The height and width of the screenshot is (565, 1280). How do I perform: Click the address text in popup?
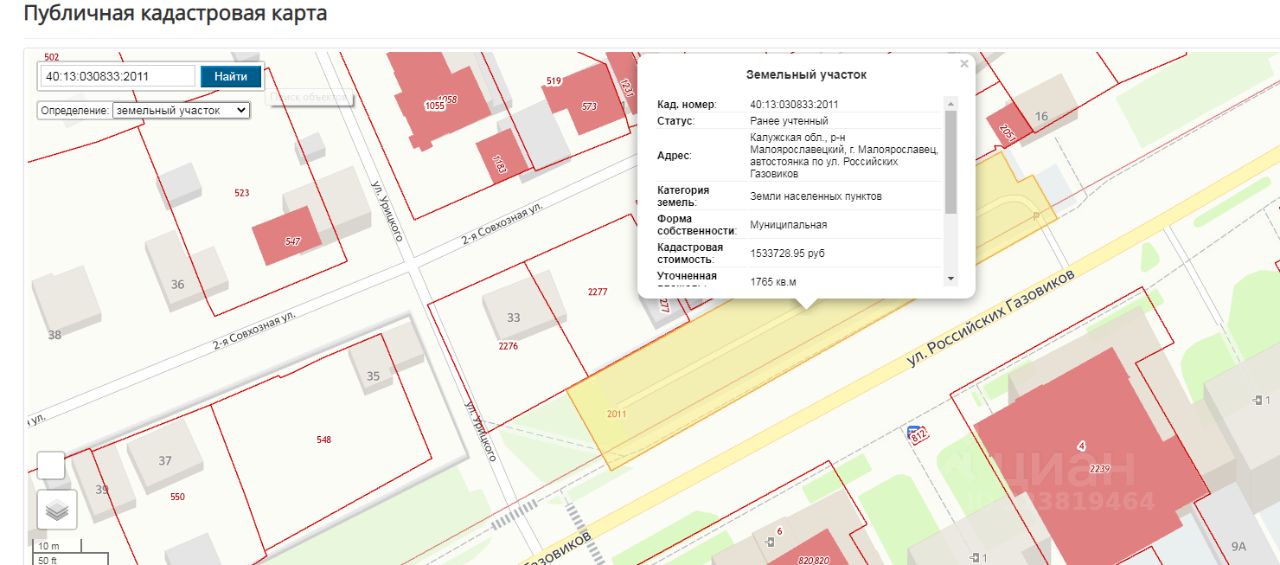pos(844,155)
